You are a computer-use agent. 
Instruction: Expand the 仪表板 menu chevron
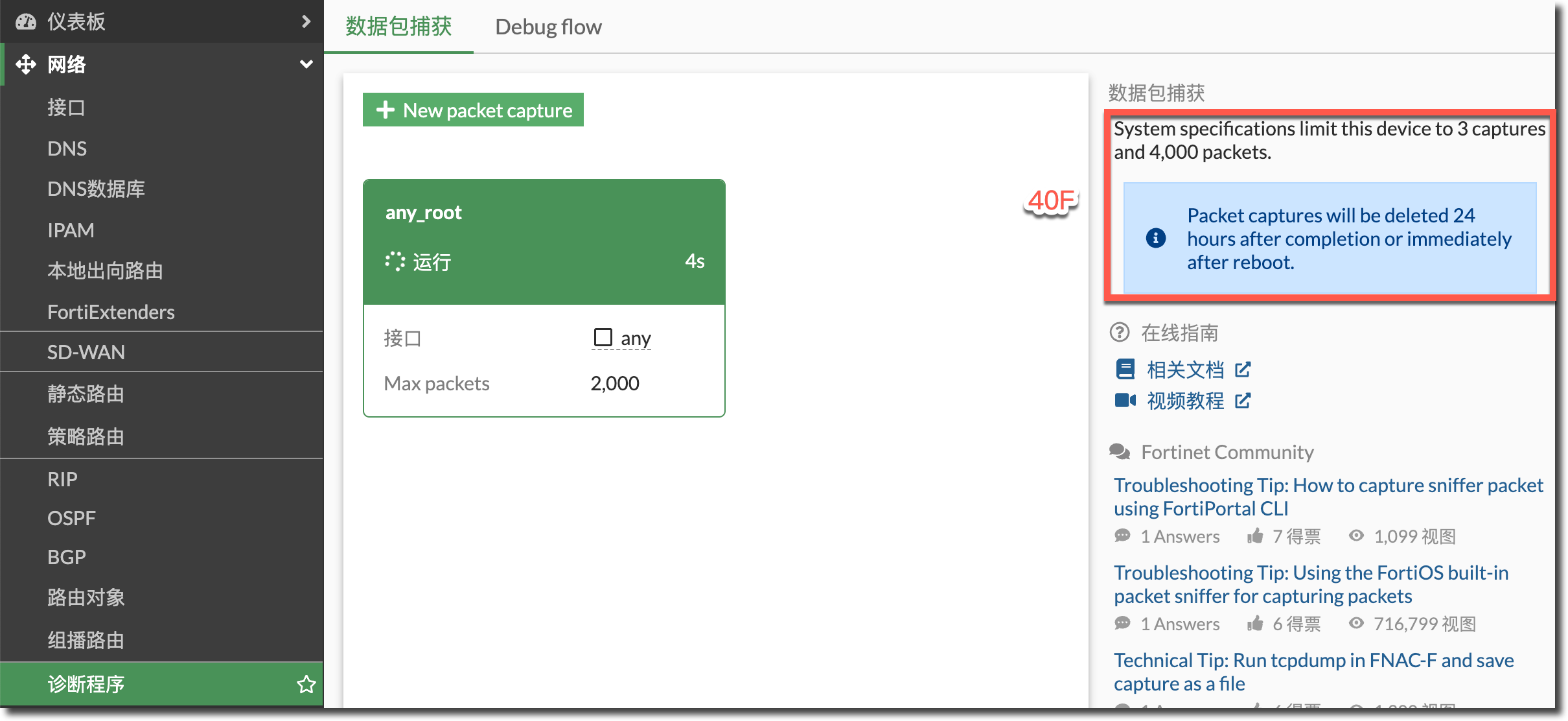click(x=306, y=22)
